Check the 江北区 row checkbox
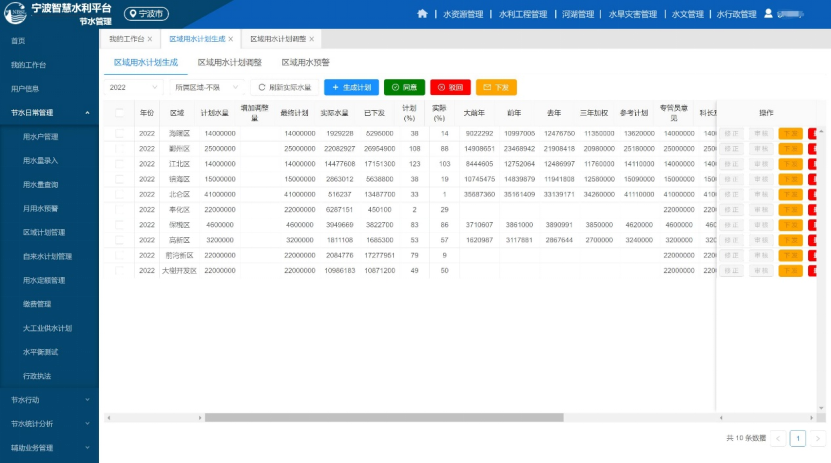 pyautogui.click(x=119, y=164)
